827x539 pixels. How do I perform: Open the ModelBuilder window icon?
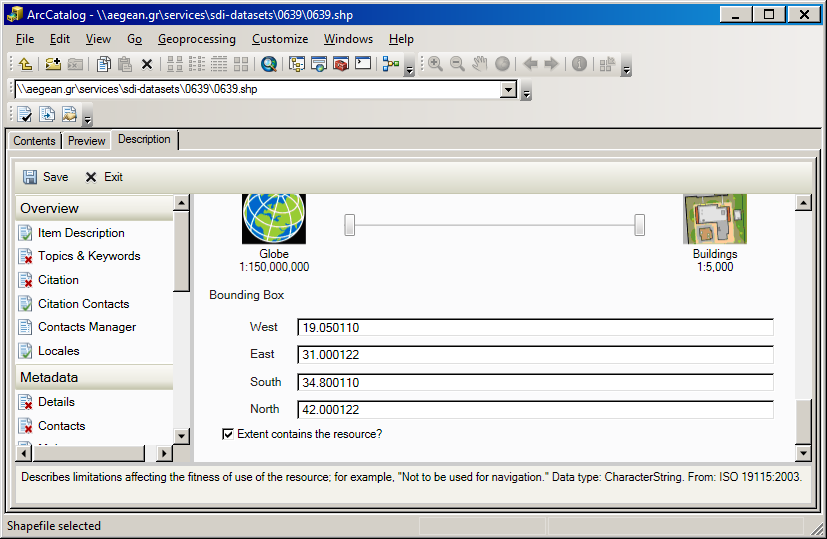point(391,64)
